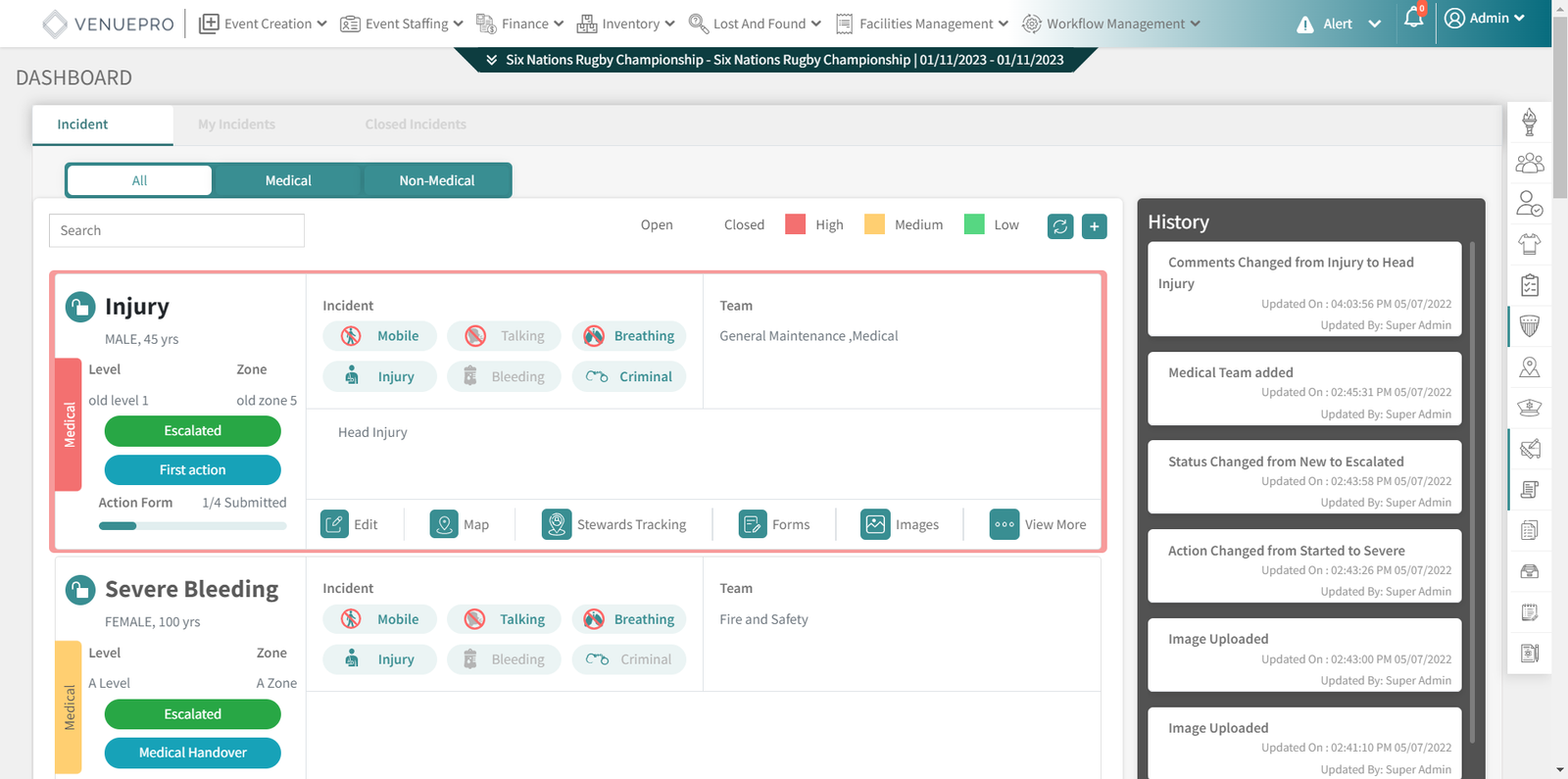Switch to the Closed Incidents tab

coord(416,124)
